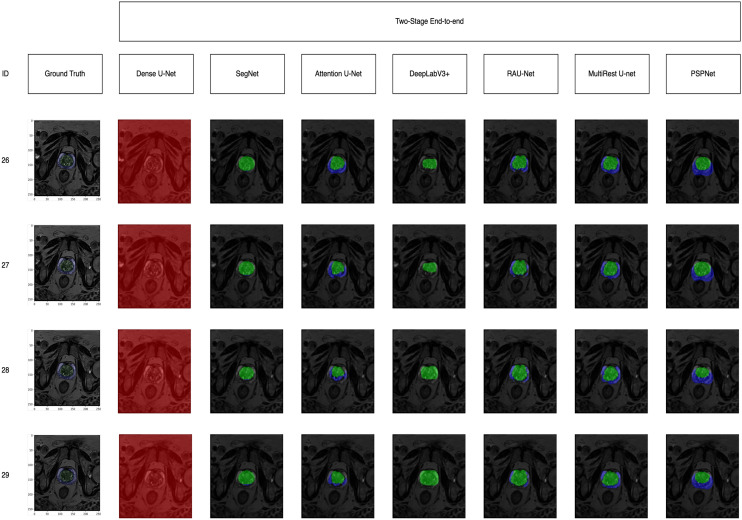Screen dimensions: 742x520
Task: Open DeepLabV3+ segmentation for ID 28
Action: [x=429, y=371]
